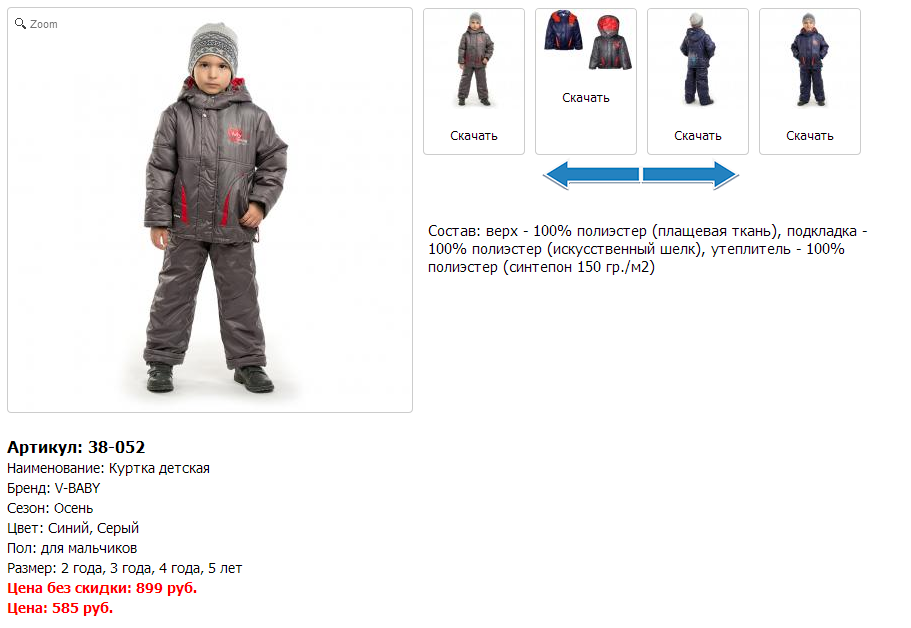Screen dimensions: 911x628
Task: Open the main photo of boy in gray suit
Action: tap(210, 210)
